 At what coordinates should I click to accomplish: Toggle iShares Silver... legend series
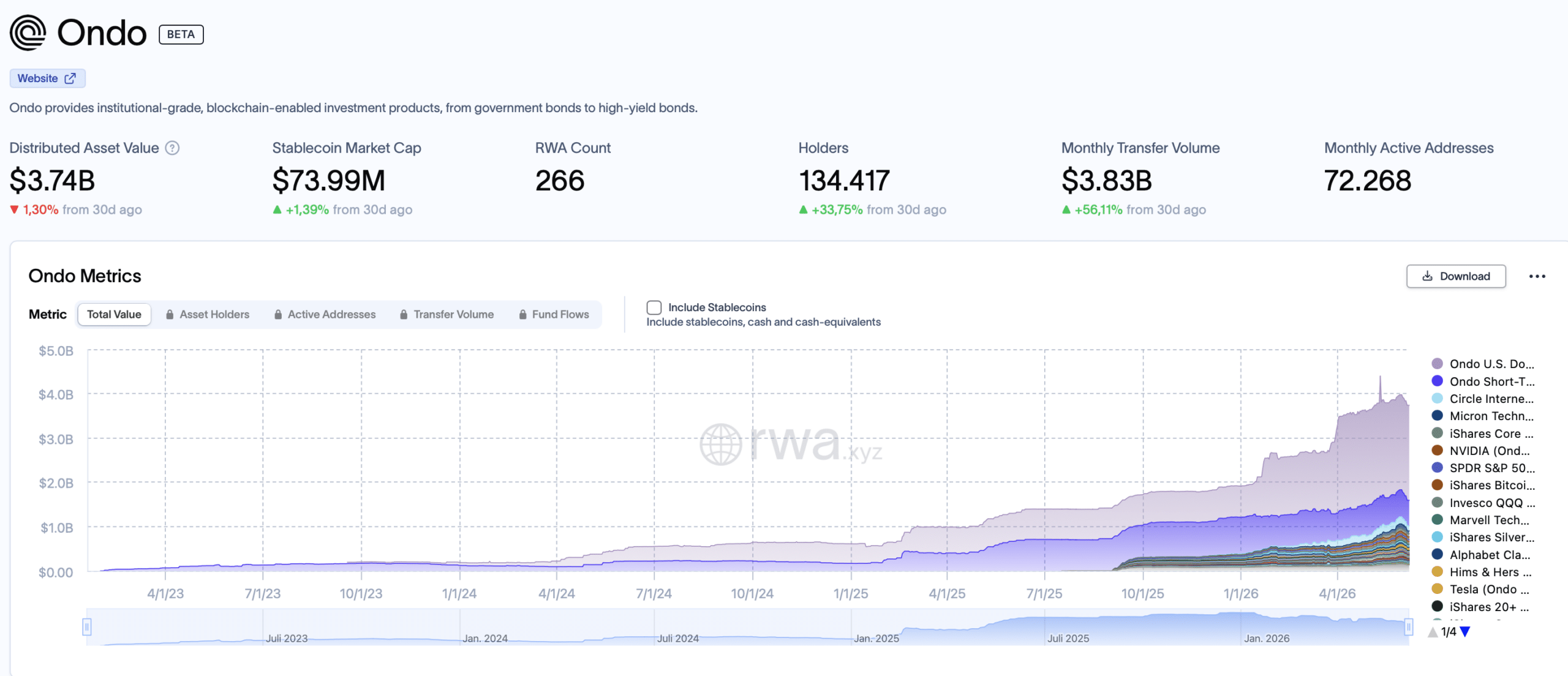coord(1483,537)
